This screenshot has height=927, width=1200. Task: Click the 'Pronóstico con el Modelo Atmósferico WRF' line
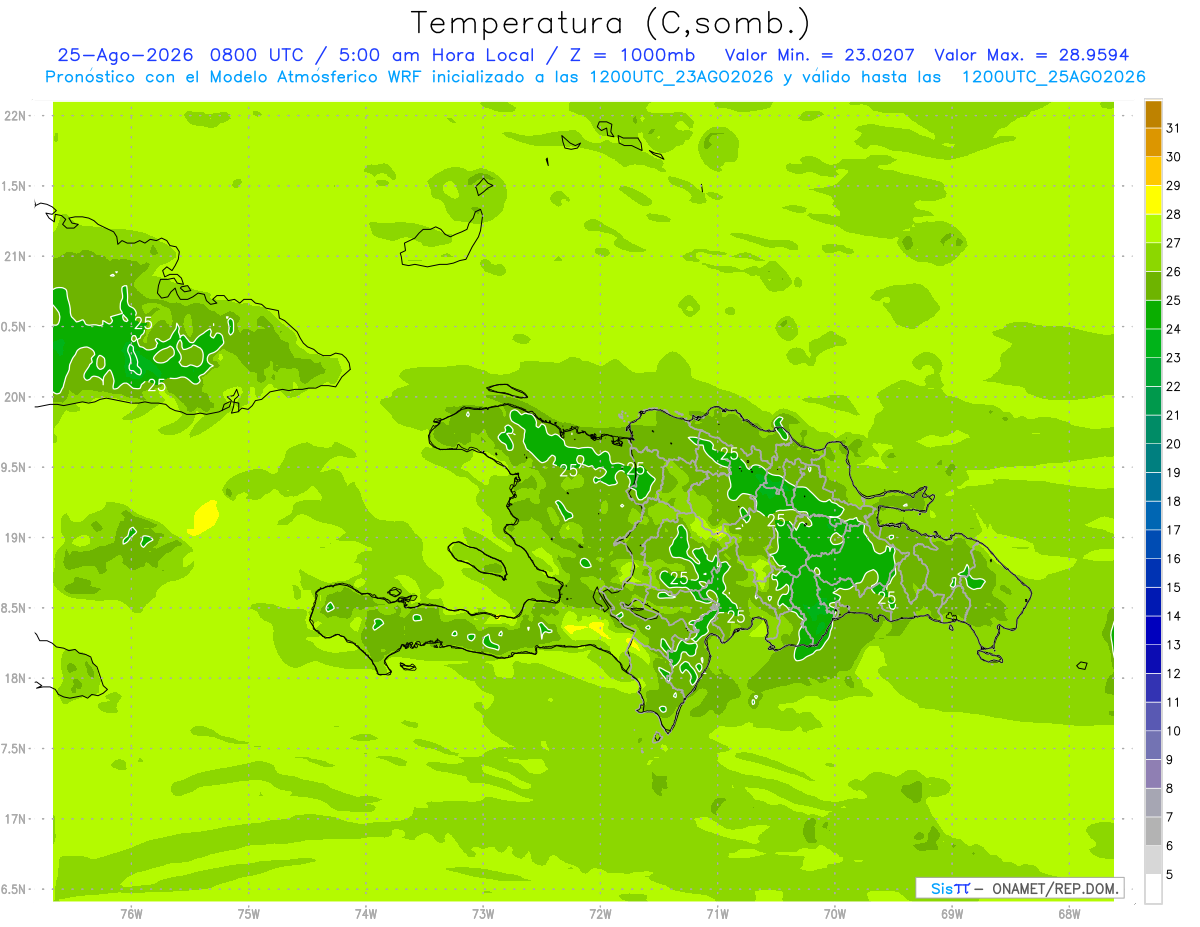click(232, 77)
